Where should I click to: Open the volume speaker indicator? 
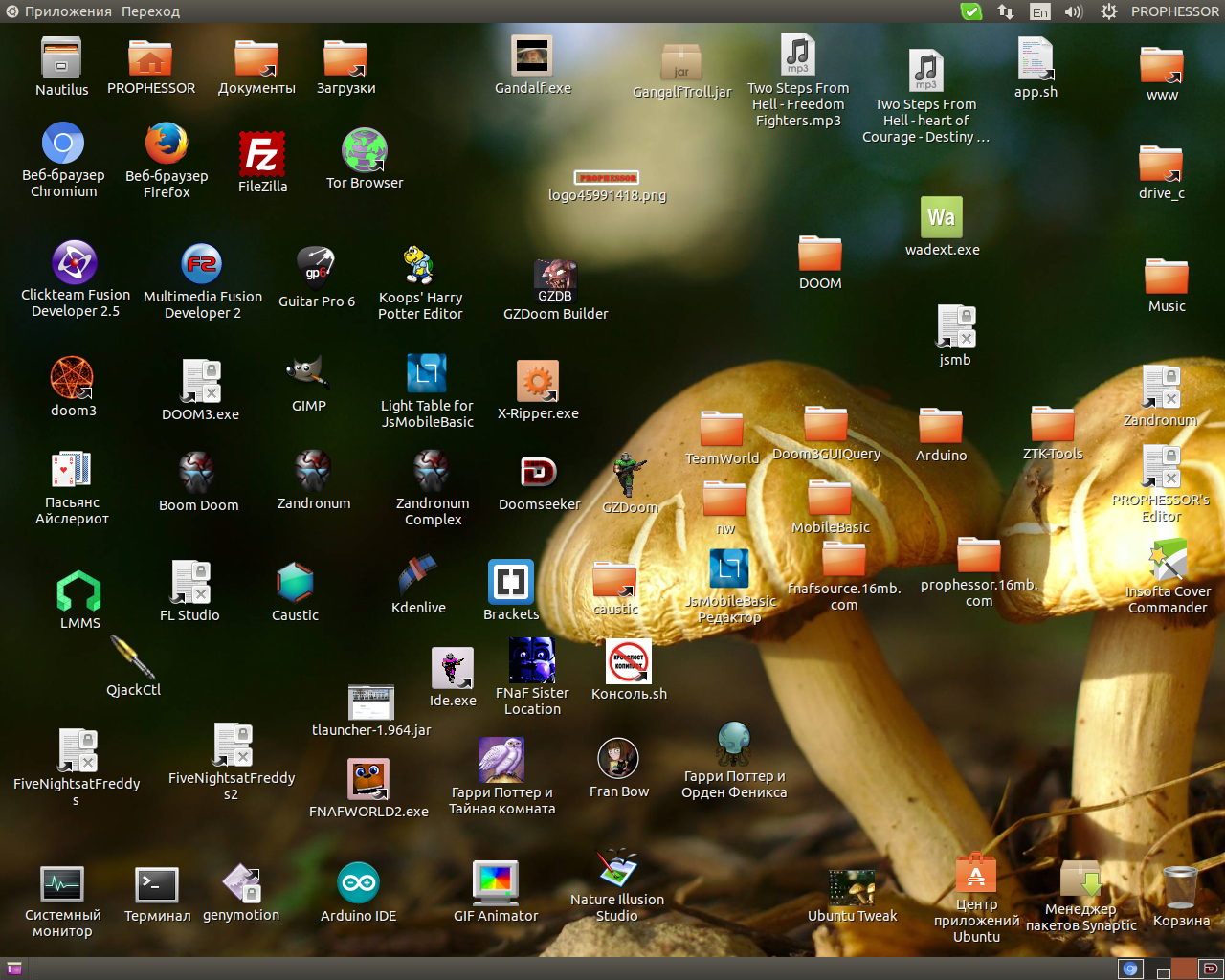click(1074, 11)
